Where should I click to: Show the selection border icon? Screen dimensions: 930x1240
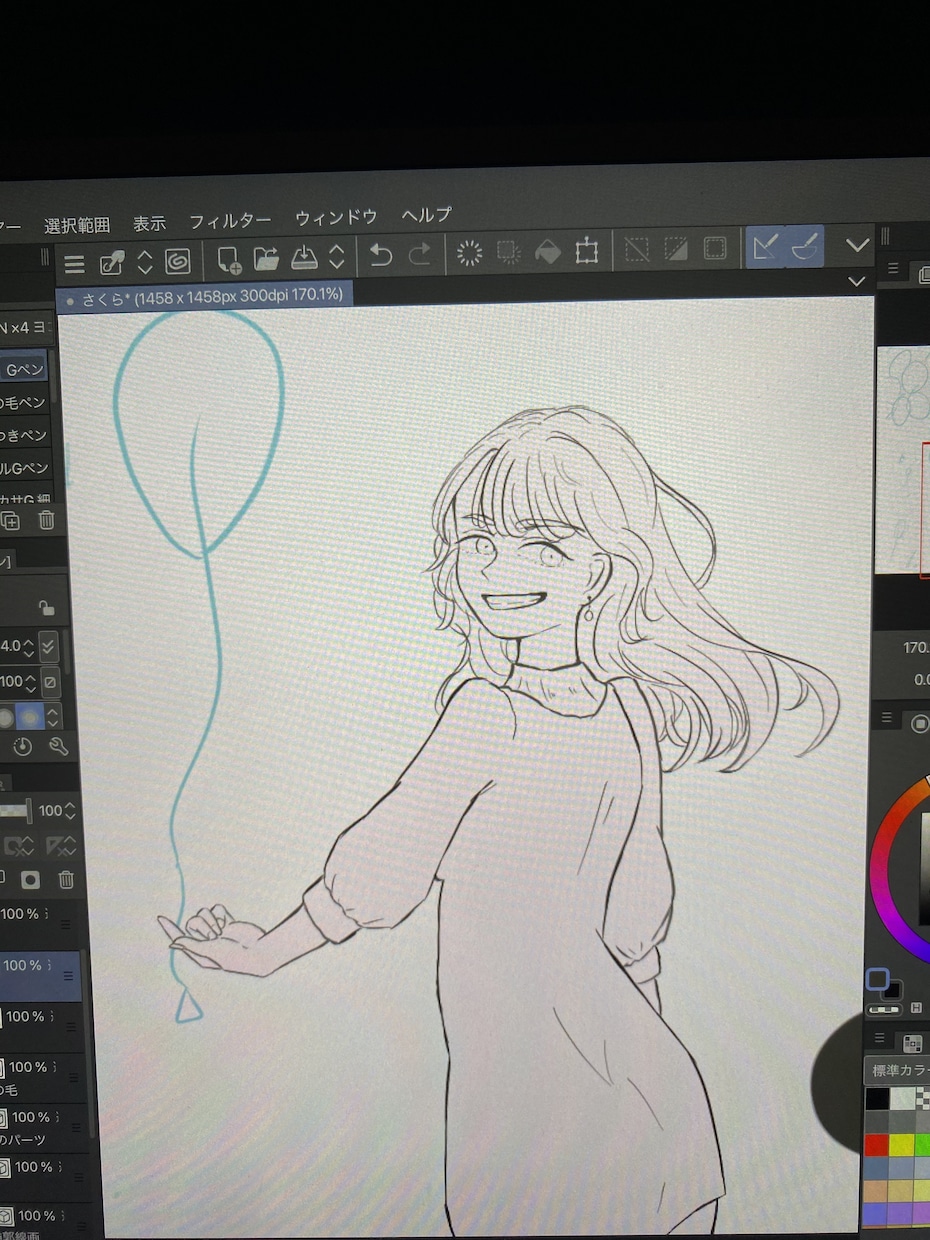715,247
